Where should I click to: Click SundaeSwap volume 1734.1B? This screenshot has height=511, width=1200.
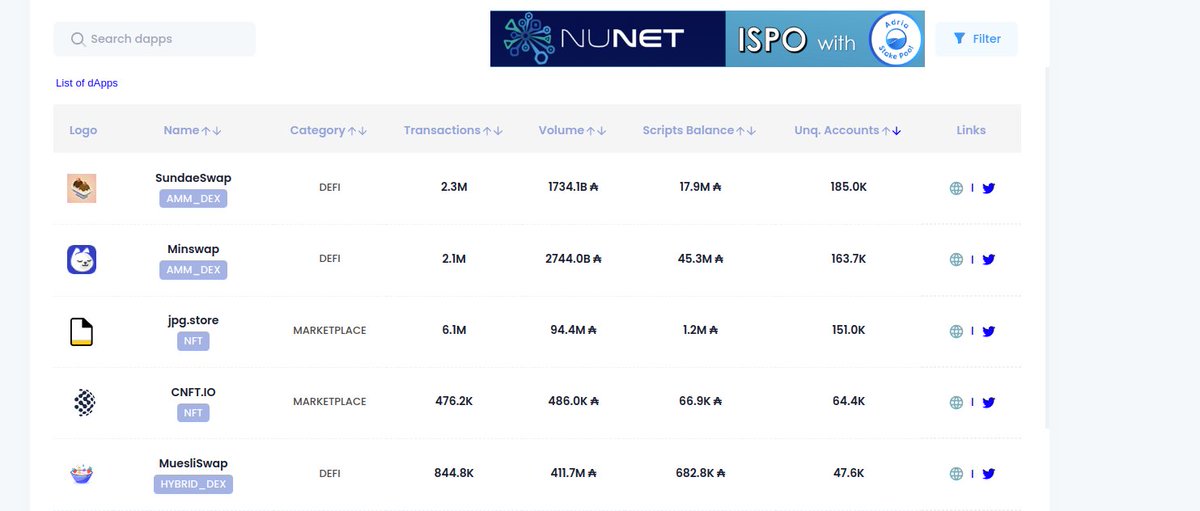click(x=573, y=187)
